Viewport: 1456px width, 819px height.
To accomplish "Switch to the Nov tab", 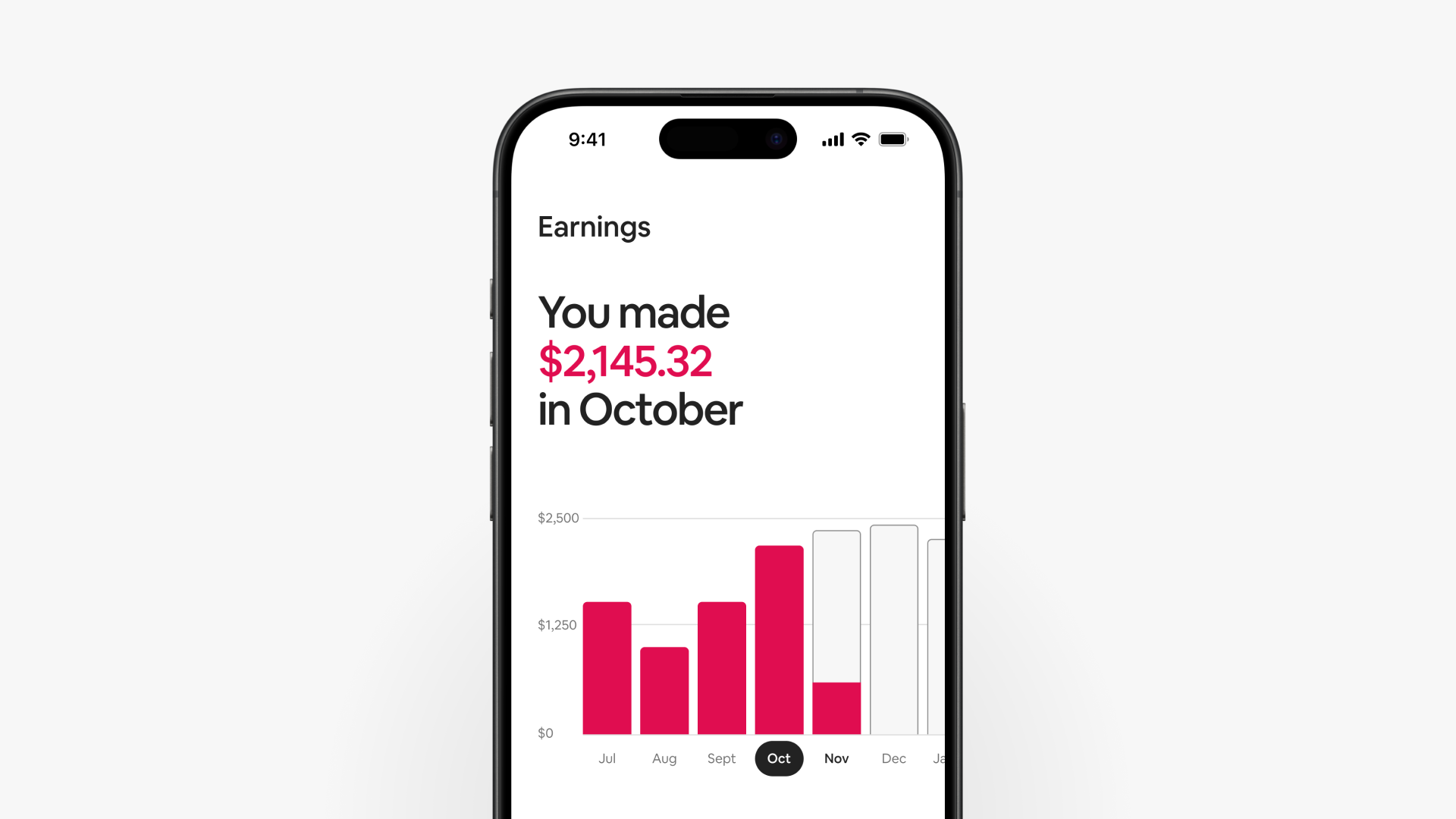I will (836, 757).
